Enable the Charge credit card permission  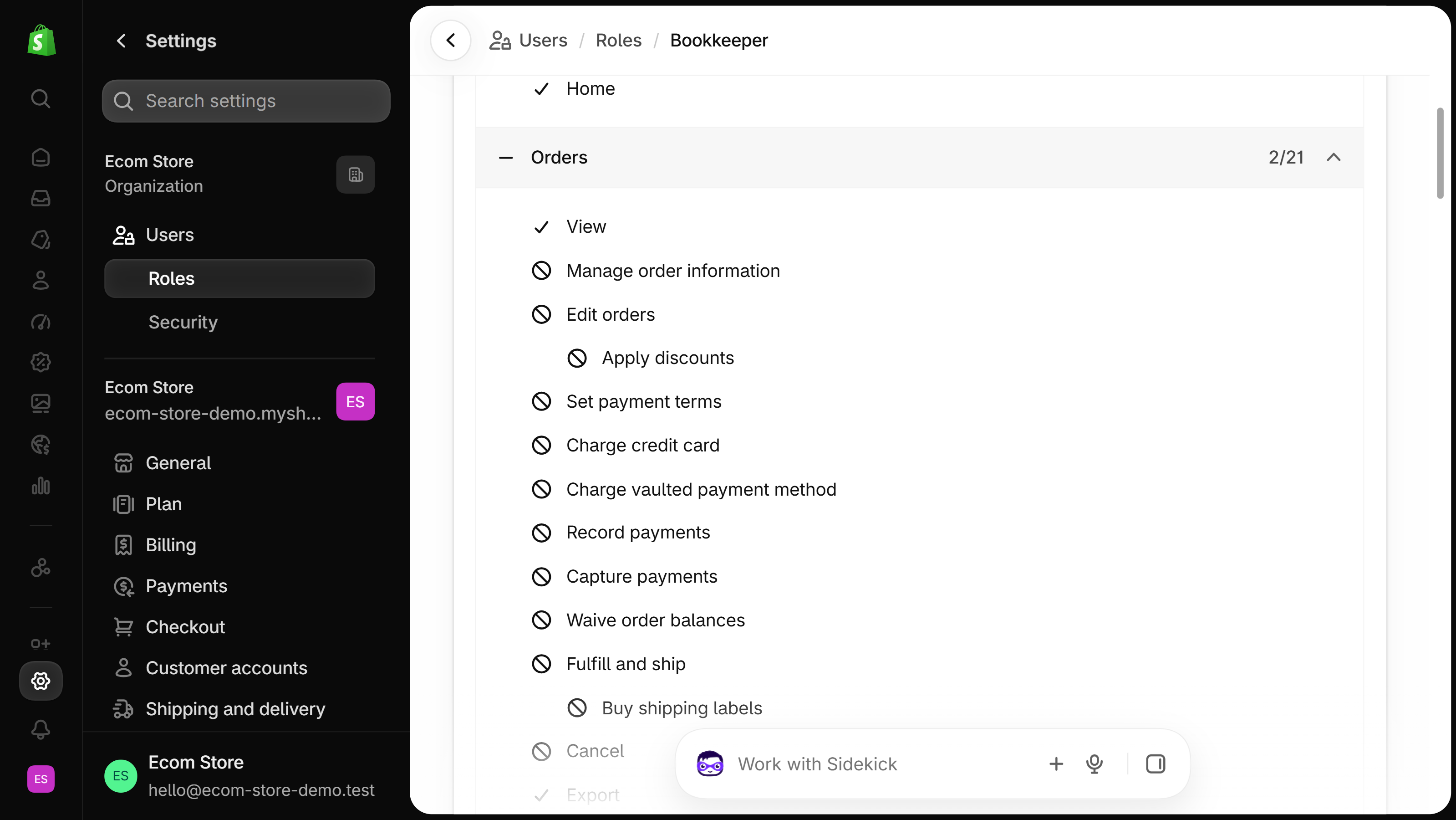541,445
